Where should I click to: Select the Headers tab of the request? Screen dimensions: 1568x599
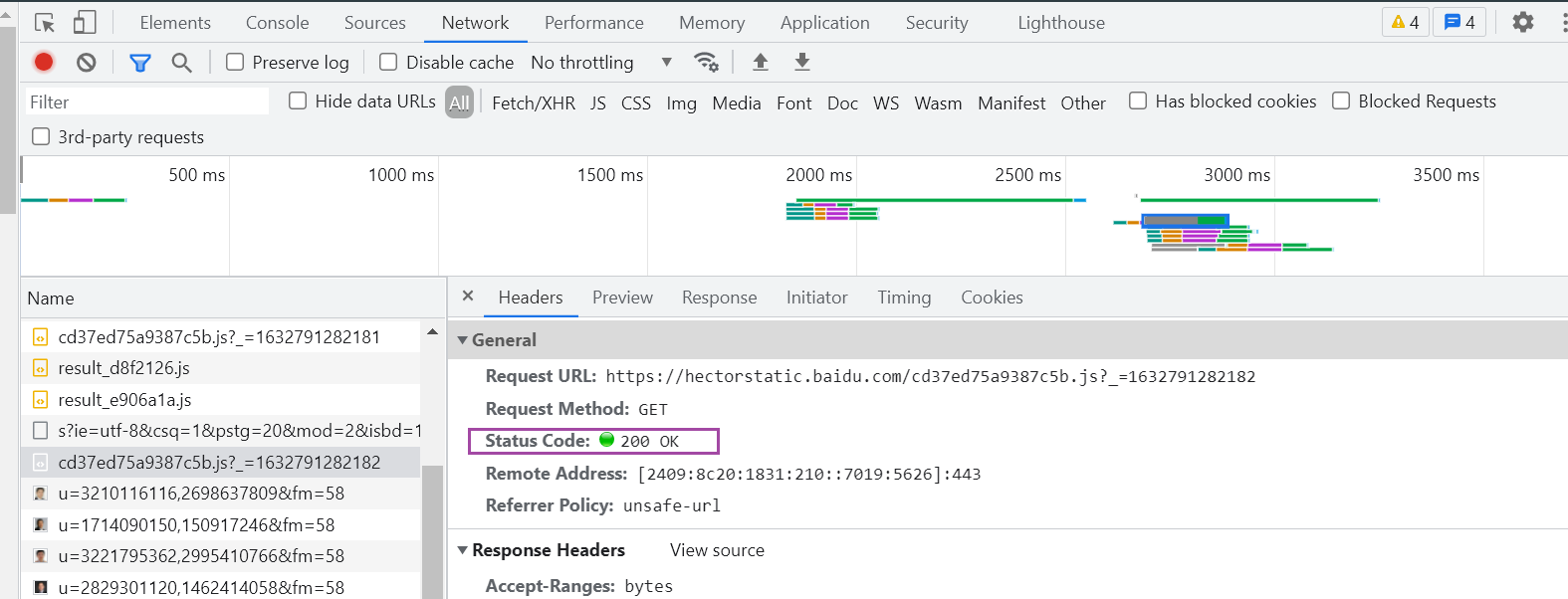531,298
